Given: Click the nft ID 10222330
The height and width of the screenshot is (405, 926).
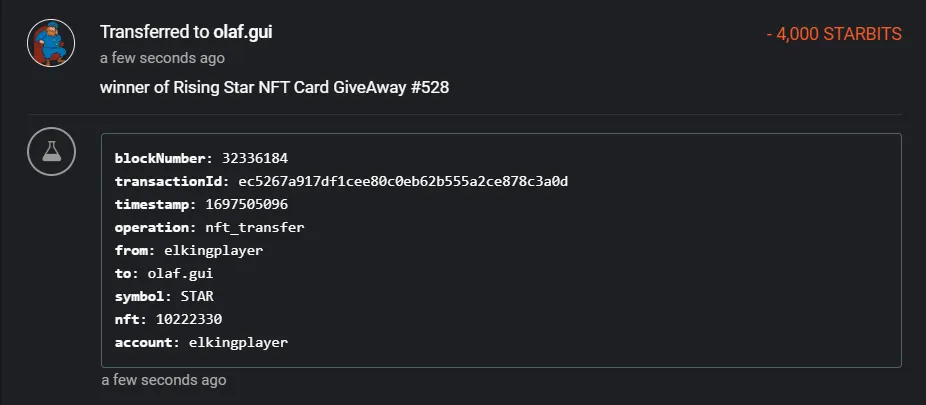Looking at the screenshot, I should (189, 319).
